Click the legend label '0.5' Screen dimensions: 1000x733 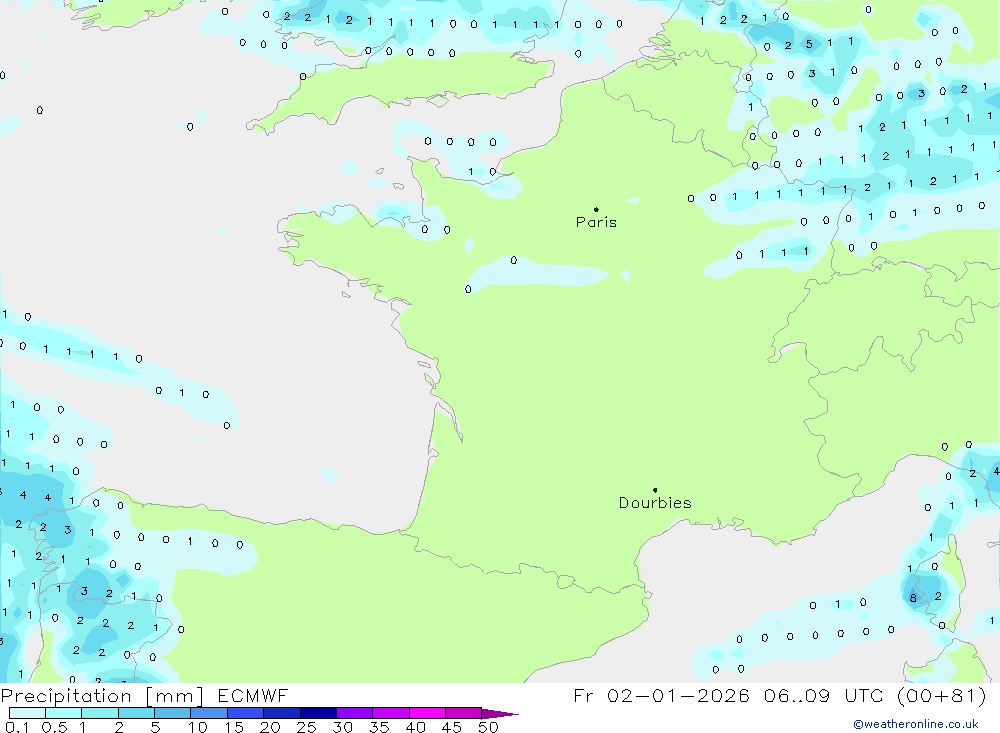(54, 727)
